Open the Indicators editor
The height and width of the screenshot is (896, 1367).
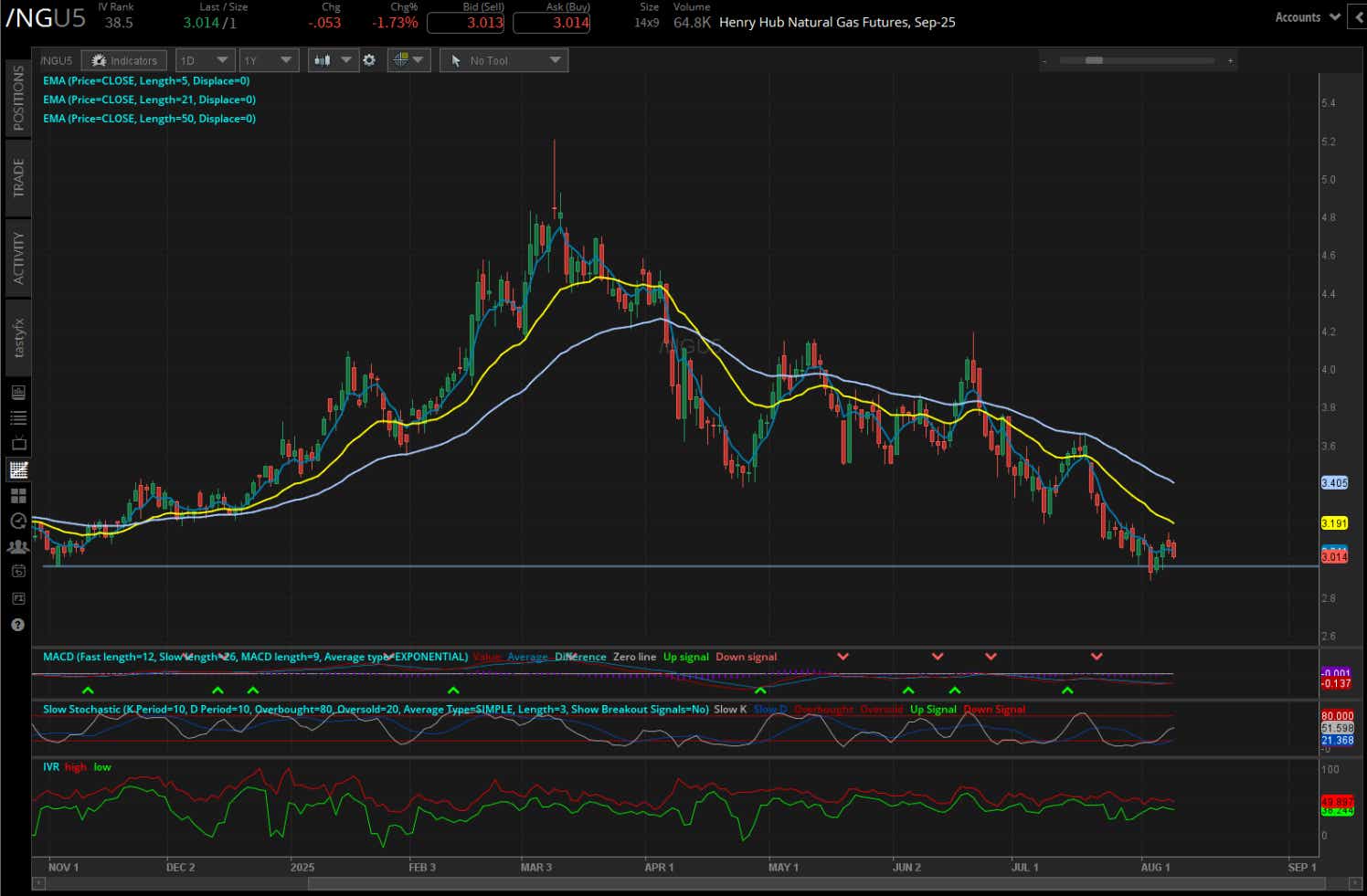(x=123, y=59)
